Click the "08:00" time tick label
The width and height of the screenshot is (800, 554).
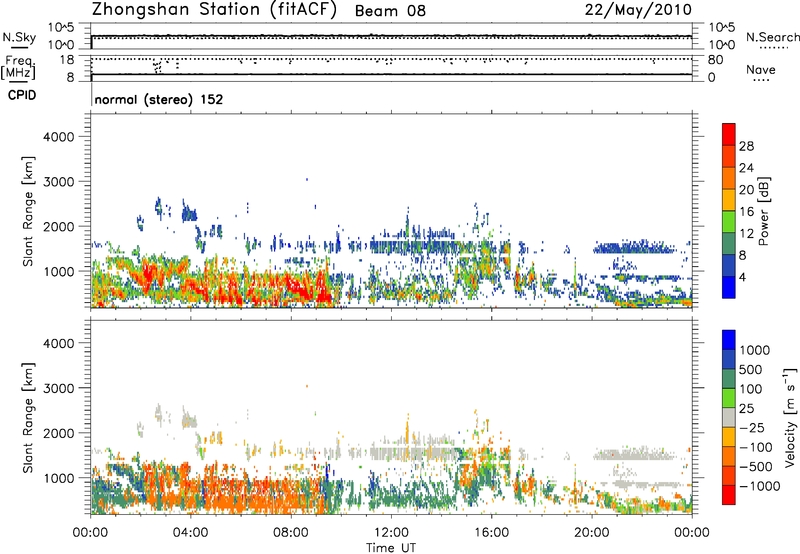tap(291, 533)
